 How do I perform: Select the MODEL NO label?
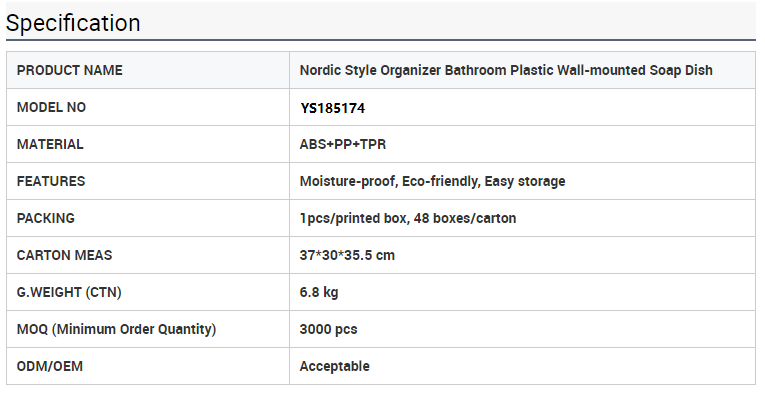51,107
